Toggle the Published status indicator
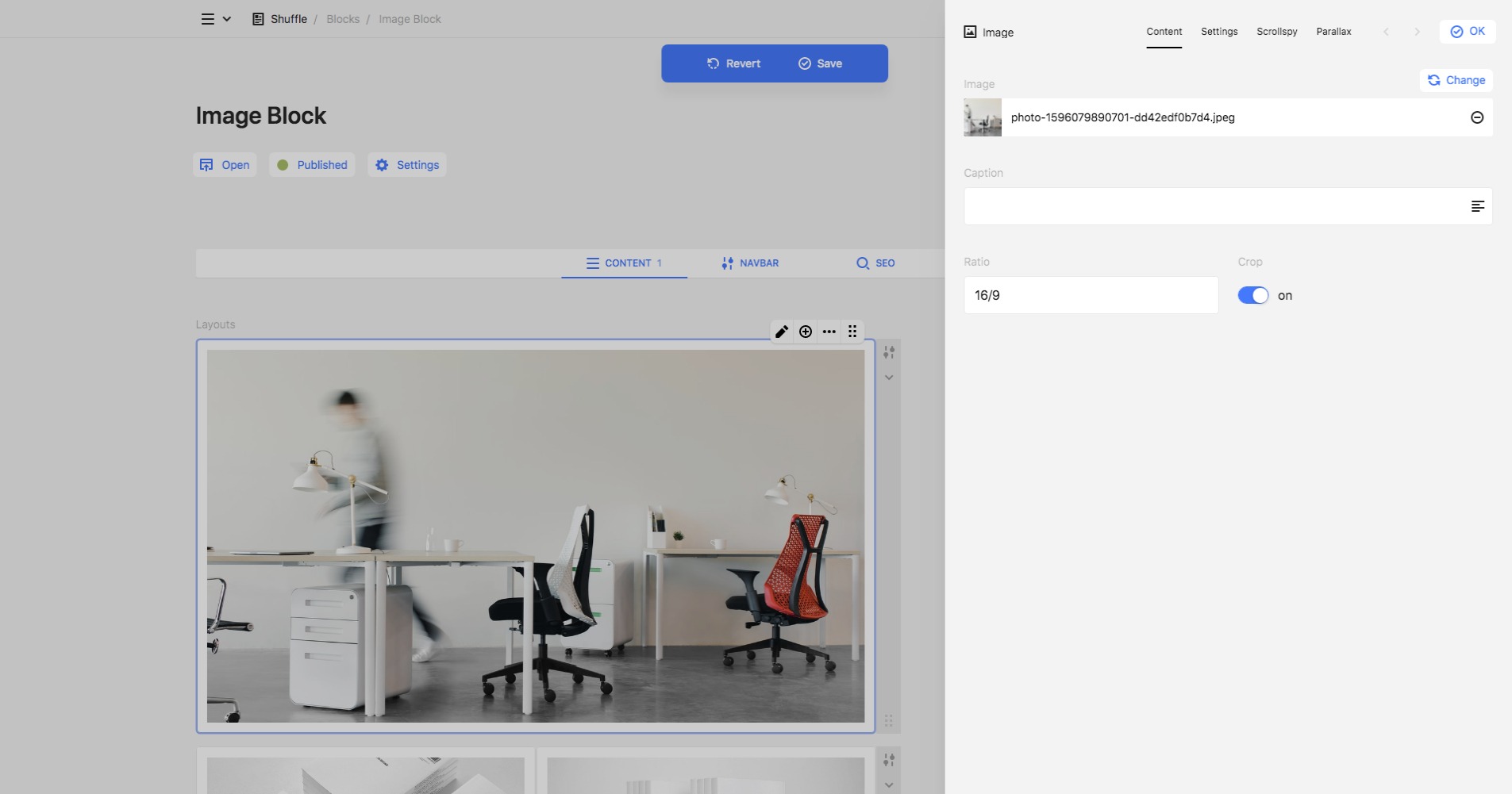Viewport: 1512px width, 794px height. point(312,165)
